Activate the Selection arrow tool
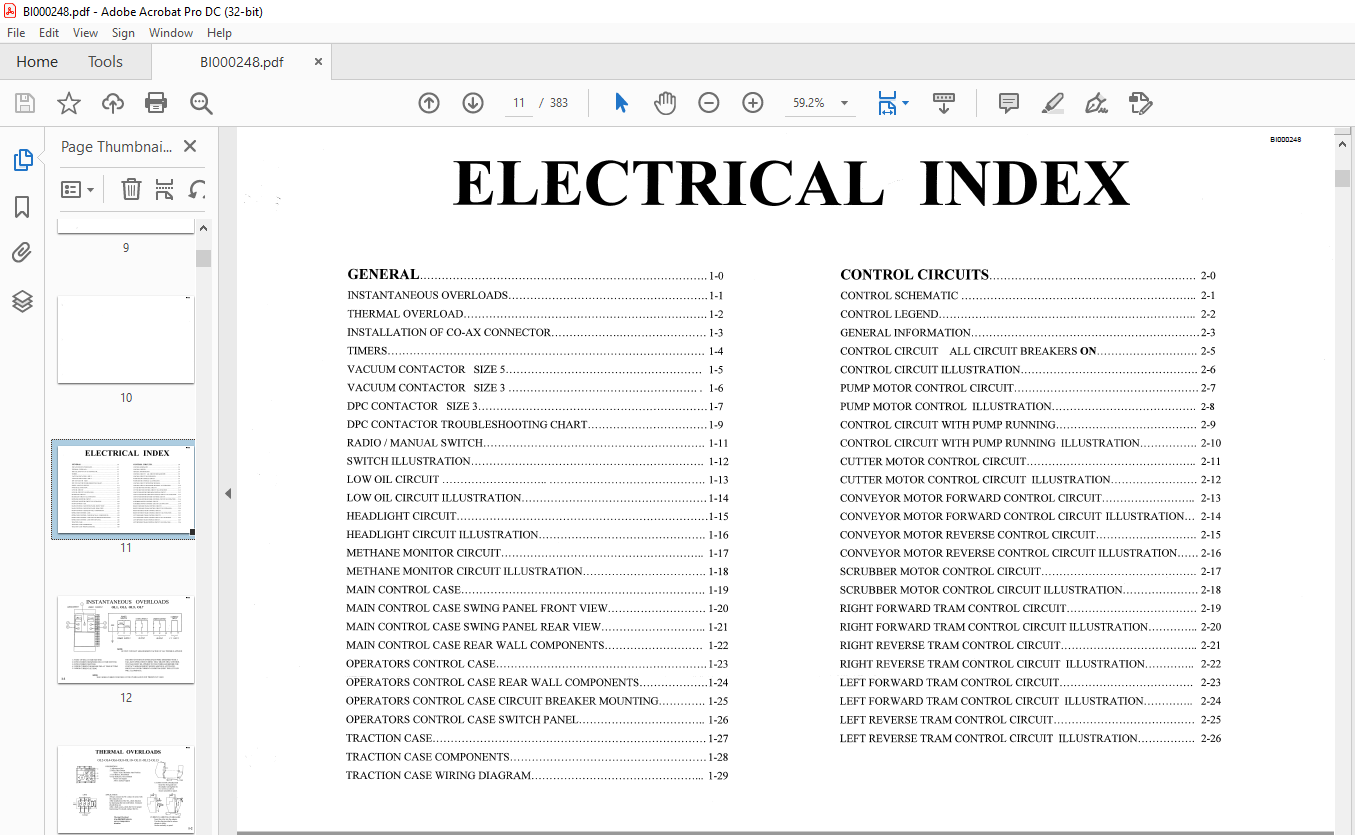The width and height of the screenshot is (1355, 835). [621, 103]
